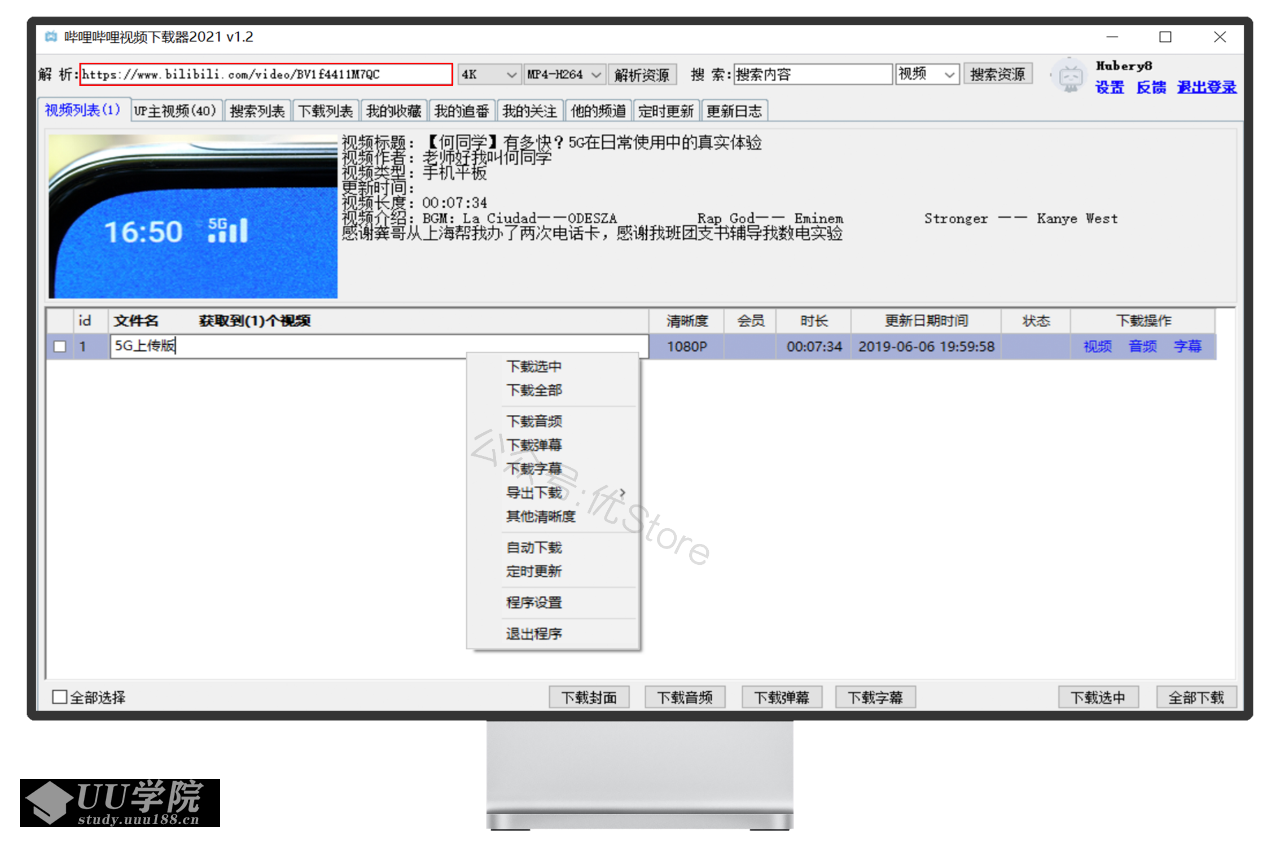Click the bottom 下载字幕 button
The width and height of the screenshot is (1280, 847).
click(876, 698)
